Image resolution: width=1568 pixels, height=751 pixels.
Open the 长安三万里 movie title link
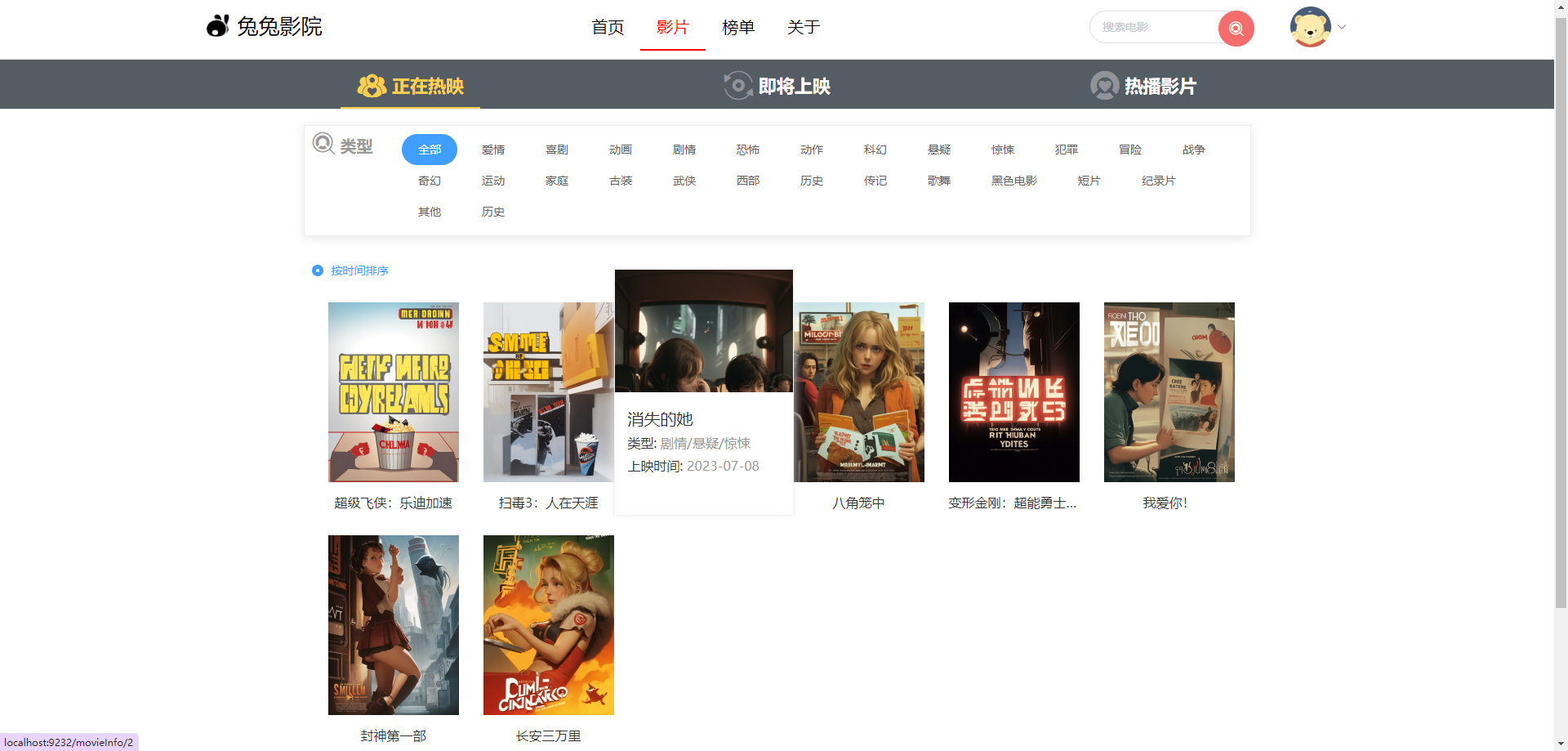coord(548,735)
